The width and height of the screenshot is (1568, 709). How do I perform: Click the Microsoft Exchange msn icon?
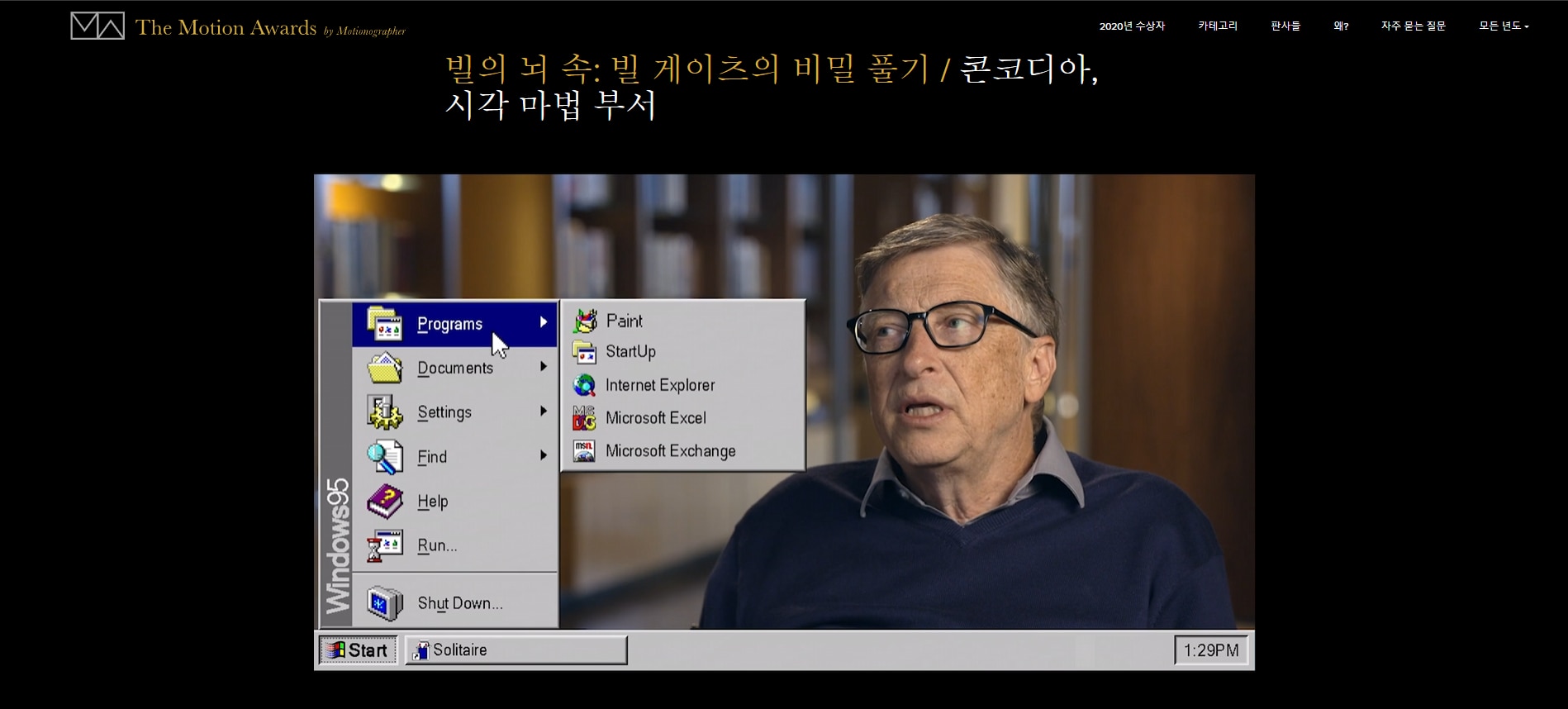pos(585,451)
